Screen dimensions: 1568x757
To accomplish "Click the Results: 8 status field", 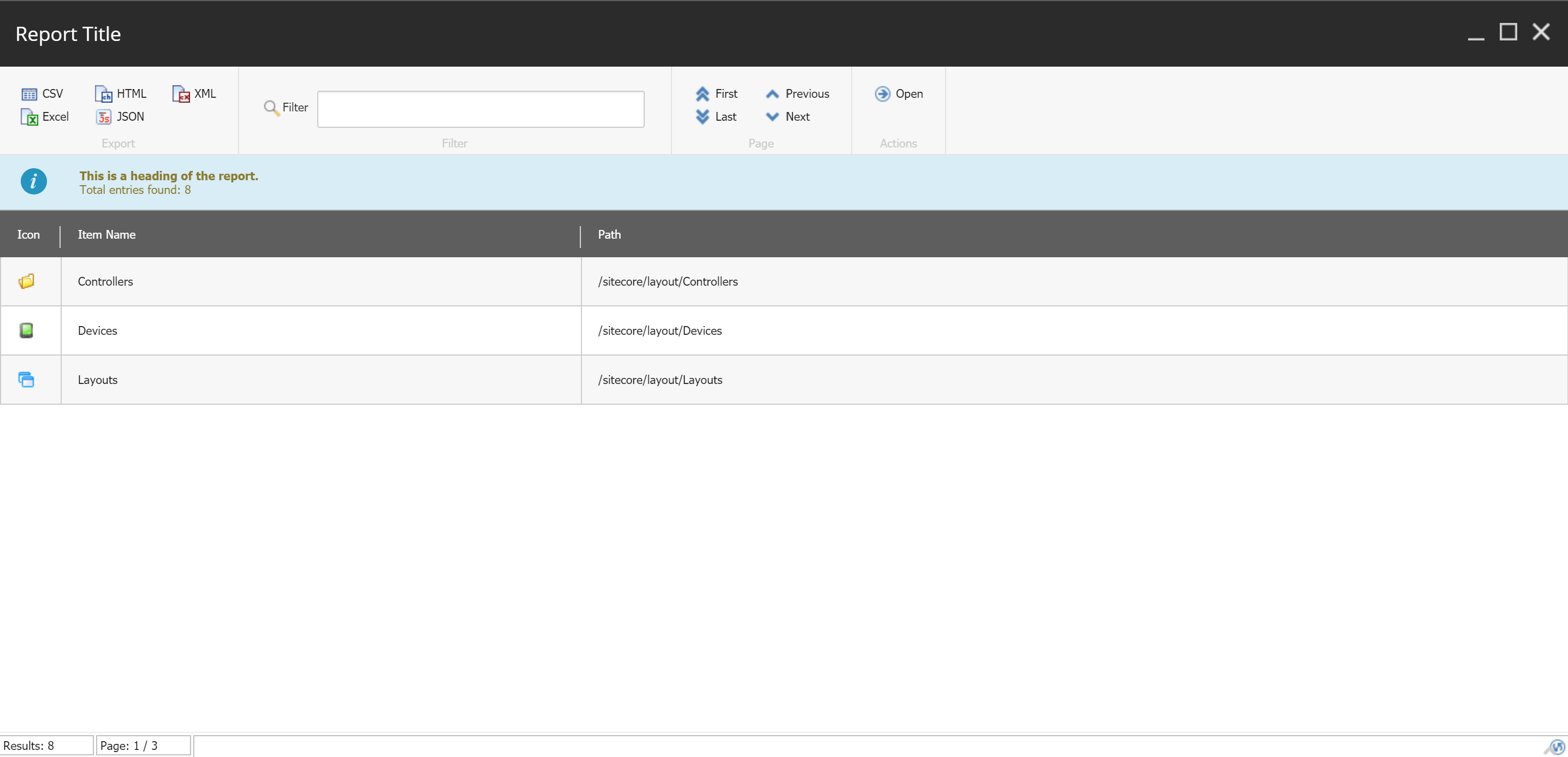I will (47, 746).
